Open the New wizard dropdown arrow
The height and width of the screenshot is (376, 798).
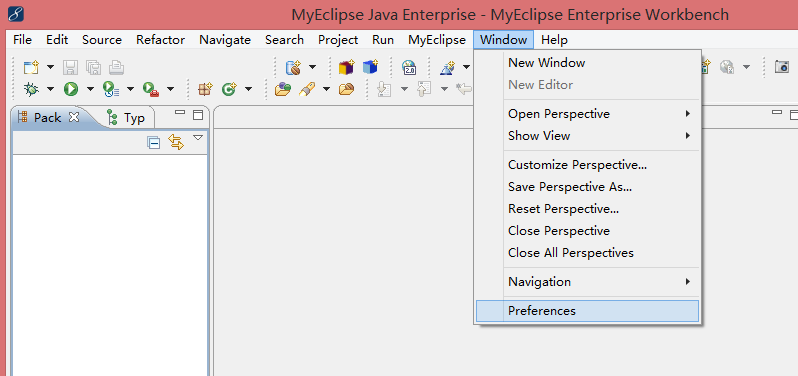tap(50, 67)
